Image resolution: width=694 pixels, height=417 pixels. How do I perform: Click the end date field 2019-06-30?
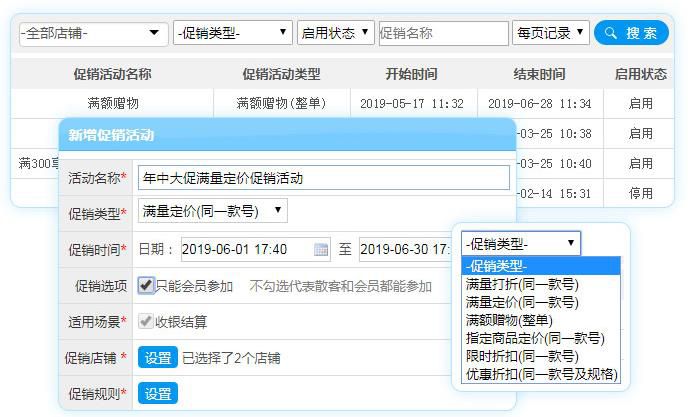point(405,250)
